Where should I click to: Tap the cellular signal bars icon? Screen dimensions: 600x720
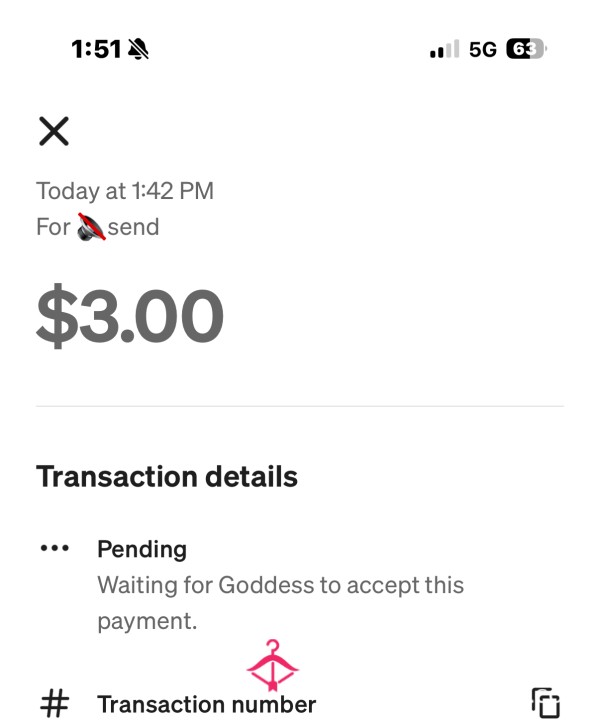pyautogui.click(x=444, y=49)
